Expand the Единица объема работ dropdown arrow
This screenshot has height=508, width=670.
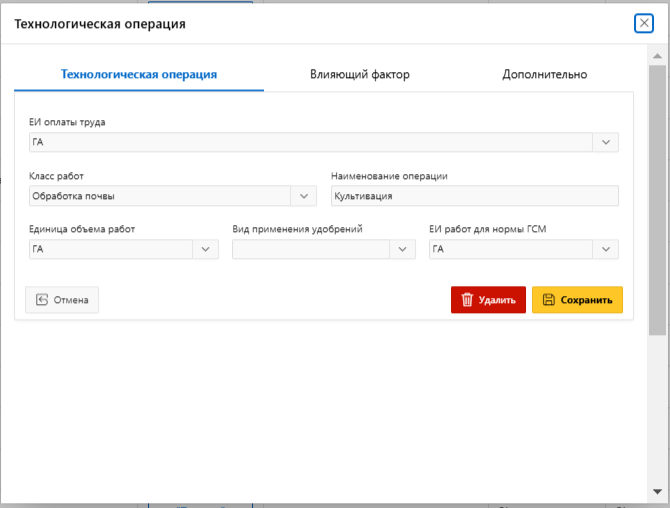[x=205, y=249]
